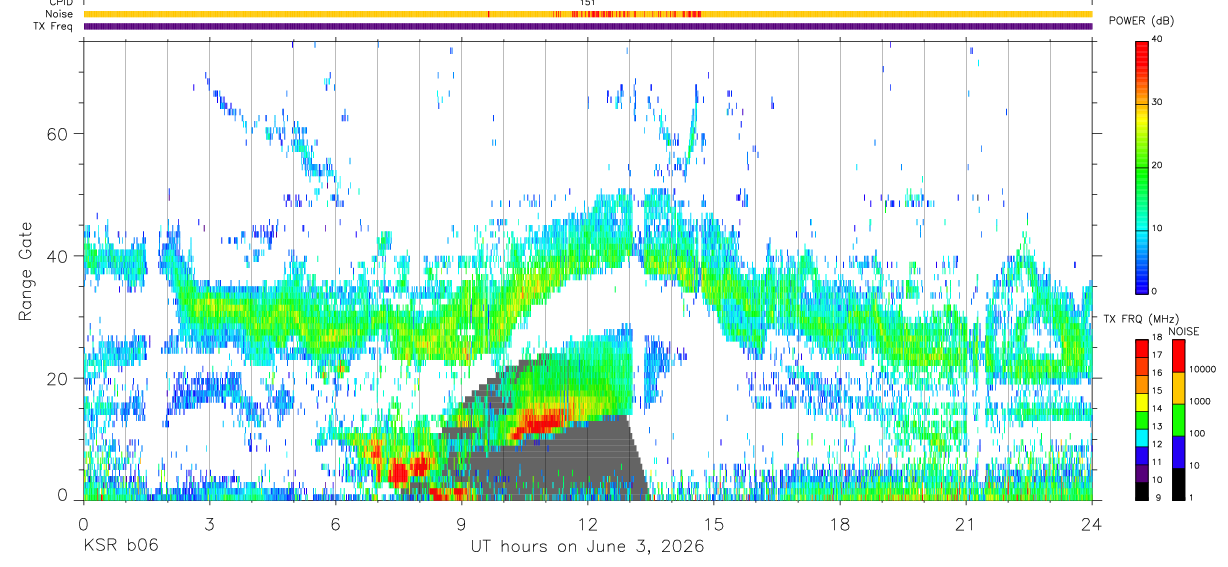The width and height of the screenshot is (1228, 567).
Task: Click the 100 tick on the NOISE legend
Action: [x=1195, y=433]
